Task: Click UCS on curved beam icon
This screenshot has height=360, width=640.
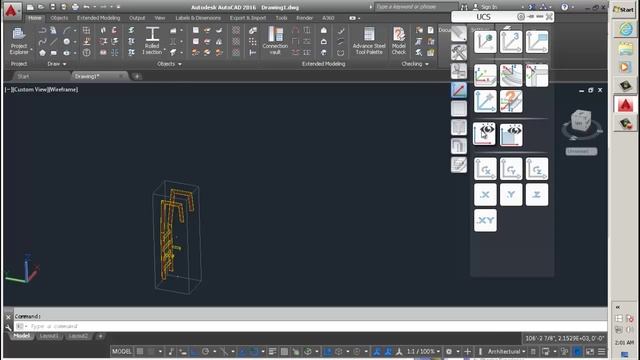Action: [x=511, y=76]
